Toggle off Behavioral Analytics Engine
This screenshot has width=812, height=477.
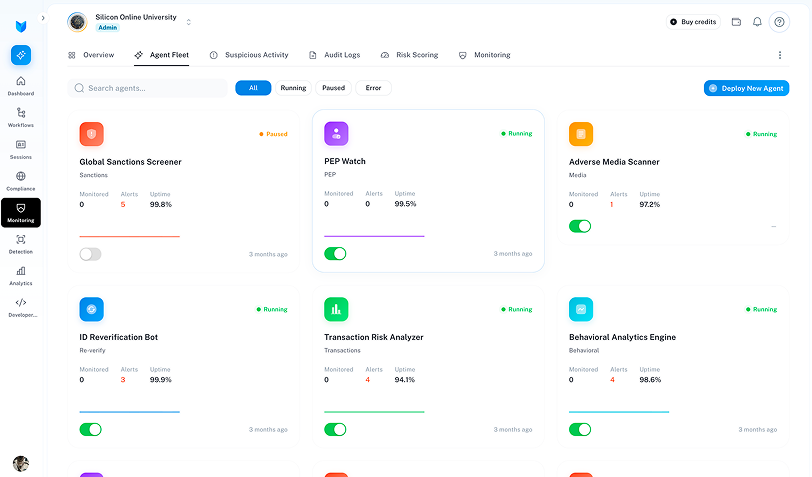click(x=580, y=429)
